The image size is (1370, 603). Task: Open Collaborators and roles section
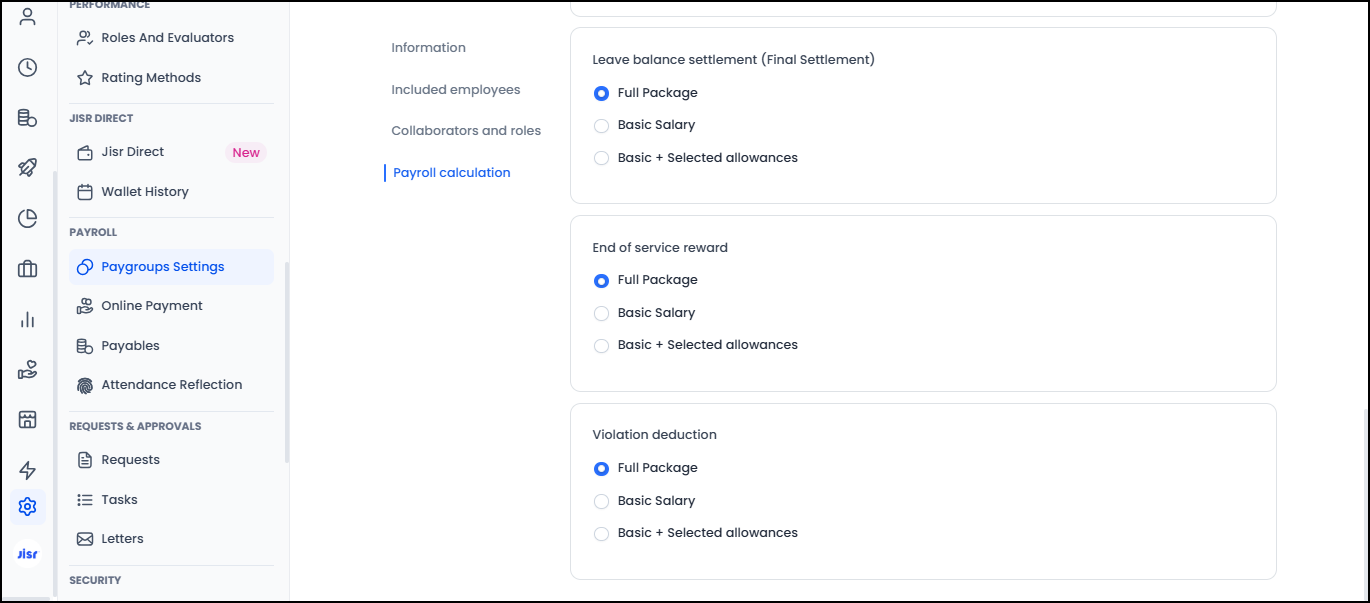(466, 131)
